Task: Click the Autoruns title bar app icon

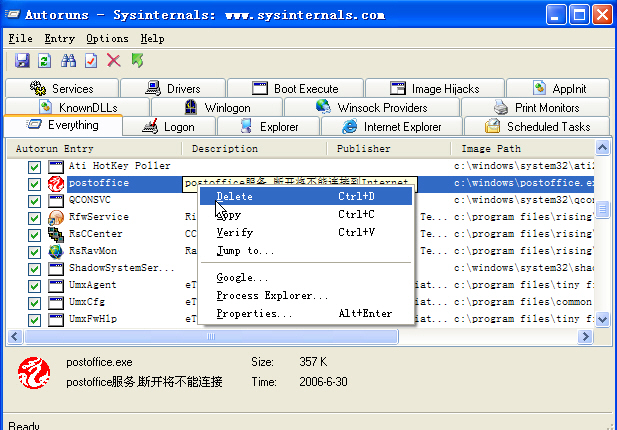Action: 12,15
